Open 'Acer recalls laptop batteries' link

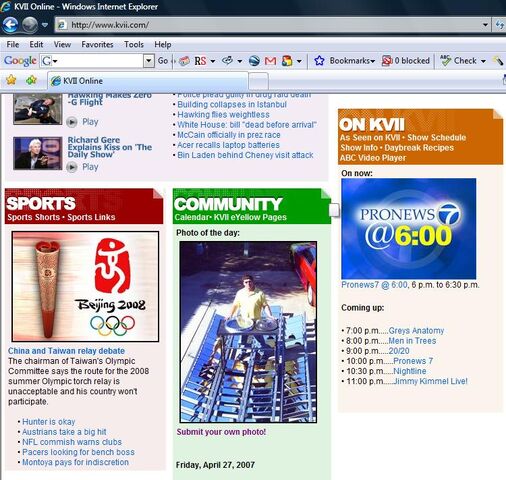tap(228, 145)
